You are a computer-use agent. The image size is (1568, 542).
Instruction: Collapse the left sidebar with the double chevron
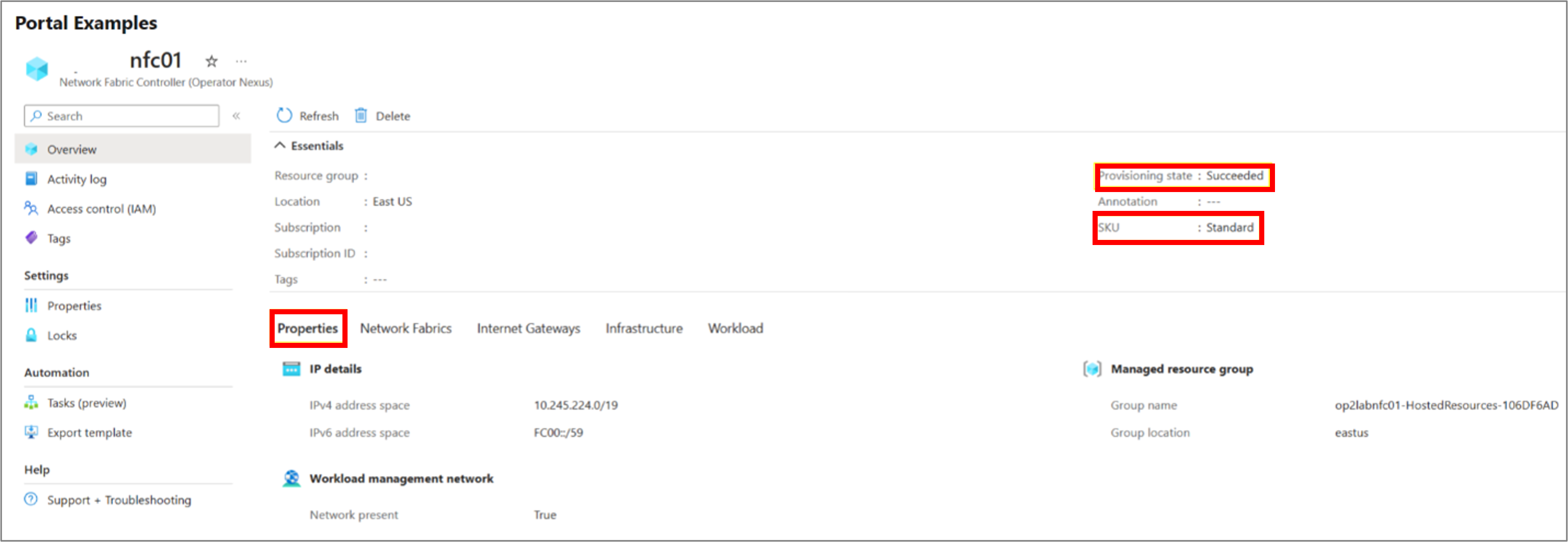click(x=237, y=116)
